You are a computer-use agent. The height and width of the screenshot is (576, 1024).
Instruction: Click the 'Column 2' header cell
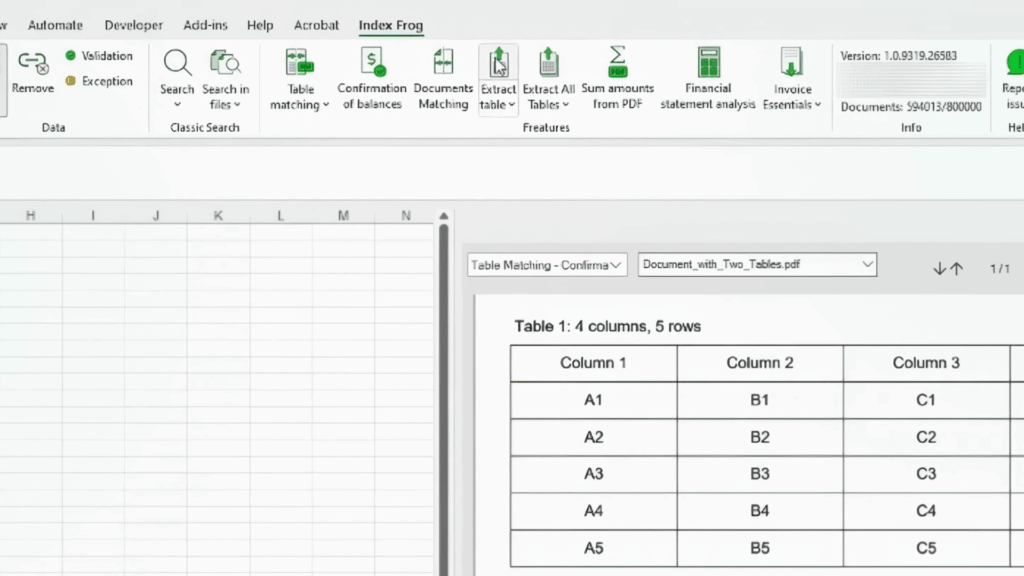760,363
